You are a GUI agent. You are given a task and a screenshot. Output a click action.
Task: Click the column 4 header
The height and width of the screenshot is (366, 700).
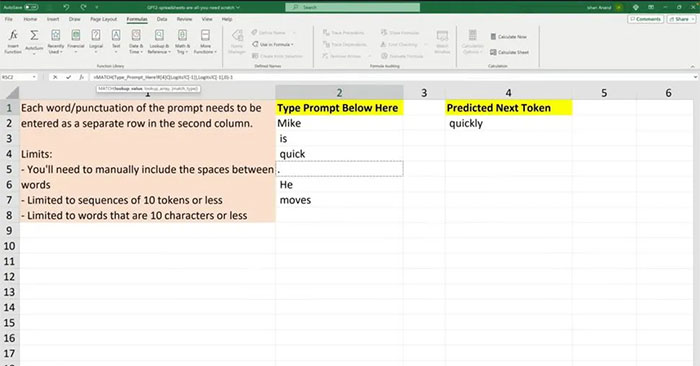click(508, 93)
